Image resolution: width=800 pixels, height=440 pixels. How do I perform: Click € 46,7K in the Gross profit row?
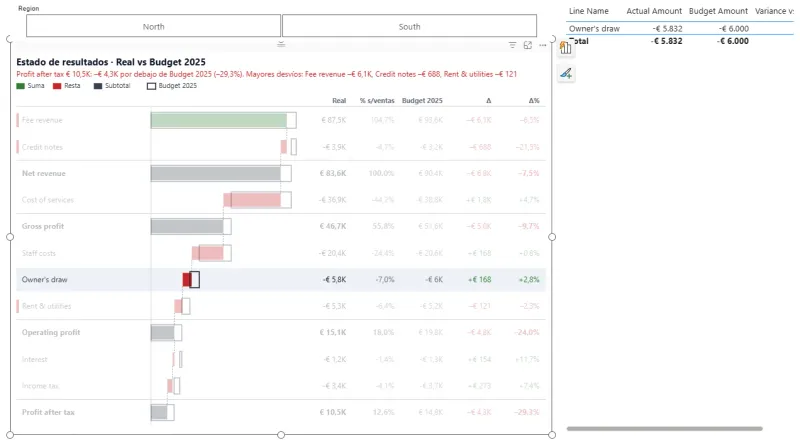tap(333, 226)
